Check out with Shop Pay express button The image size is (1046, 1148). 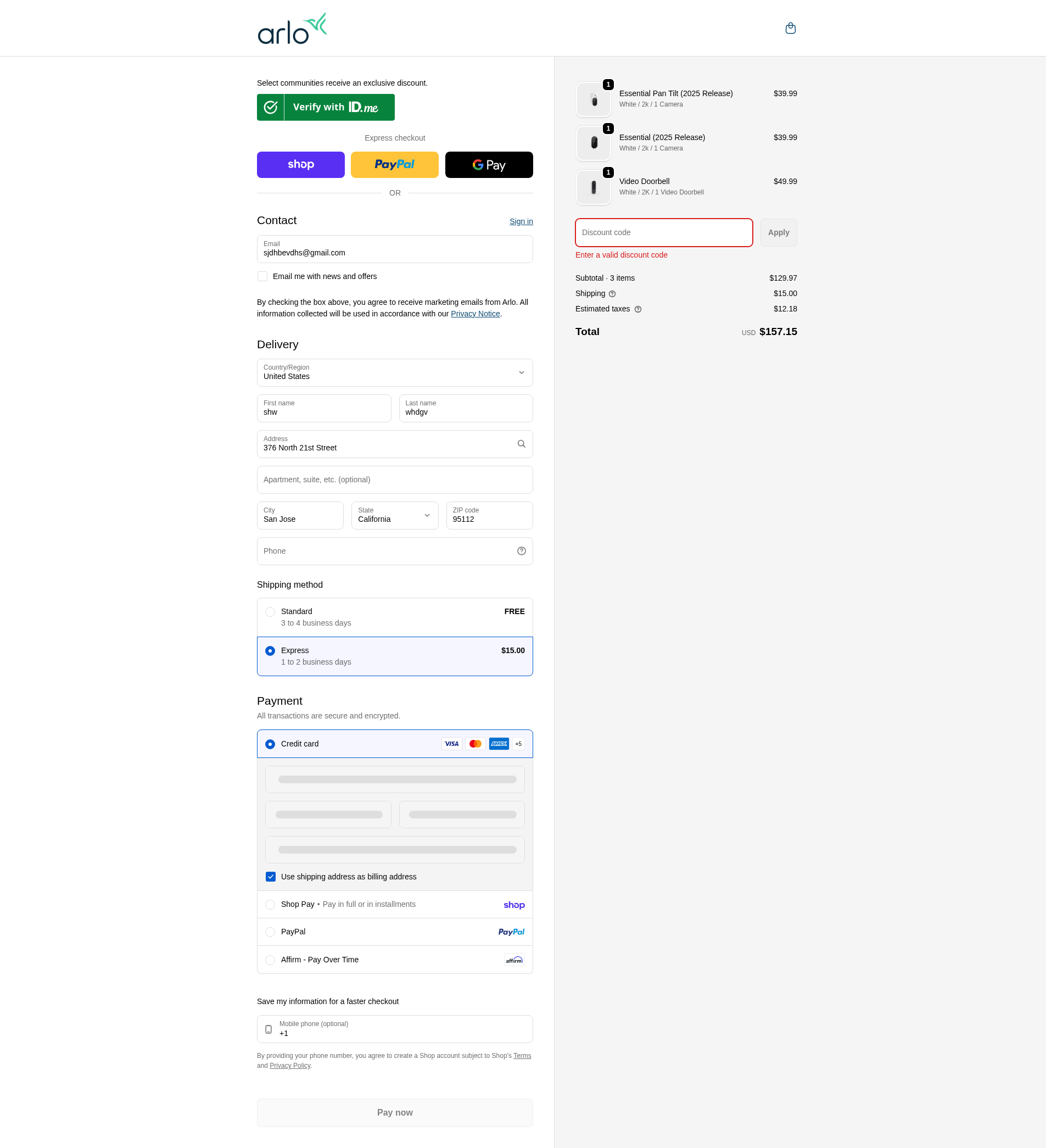[300, 165]
